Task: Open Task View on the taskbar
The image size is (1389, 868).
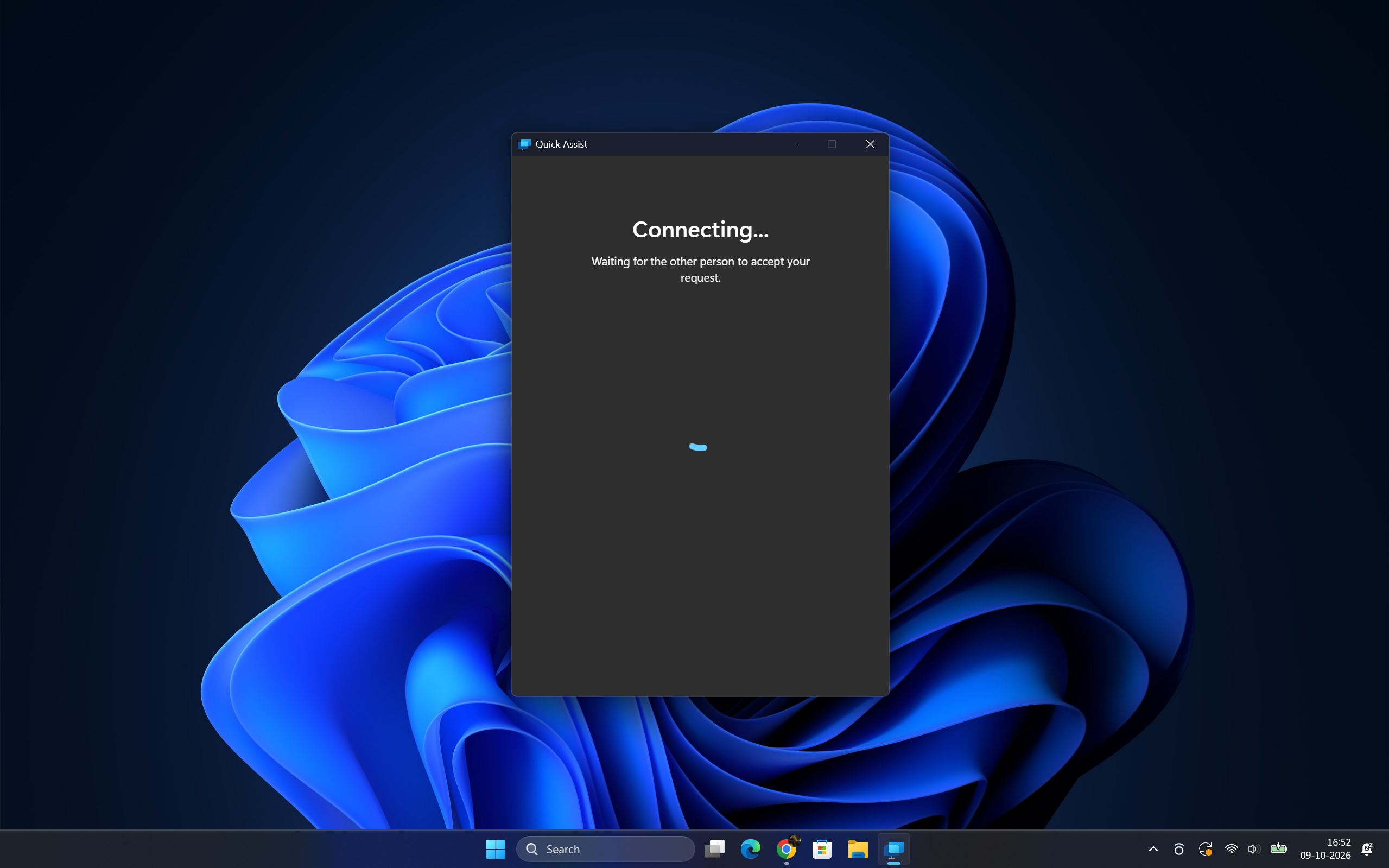Action: [x=715, y=848]
